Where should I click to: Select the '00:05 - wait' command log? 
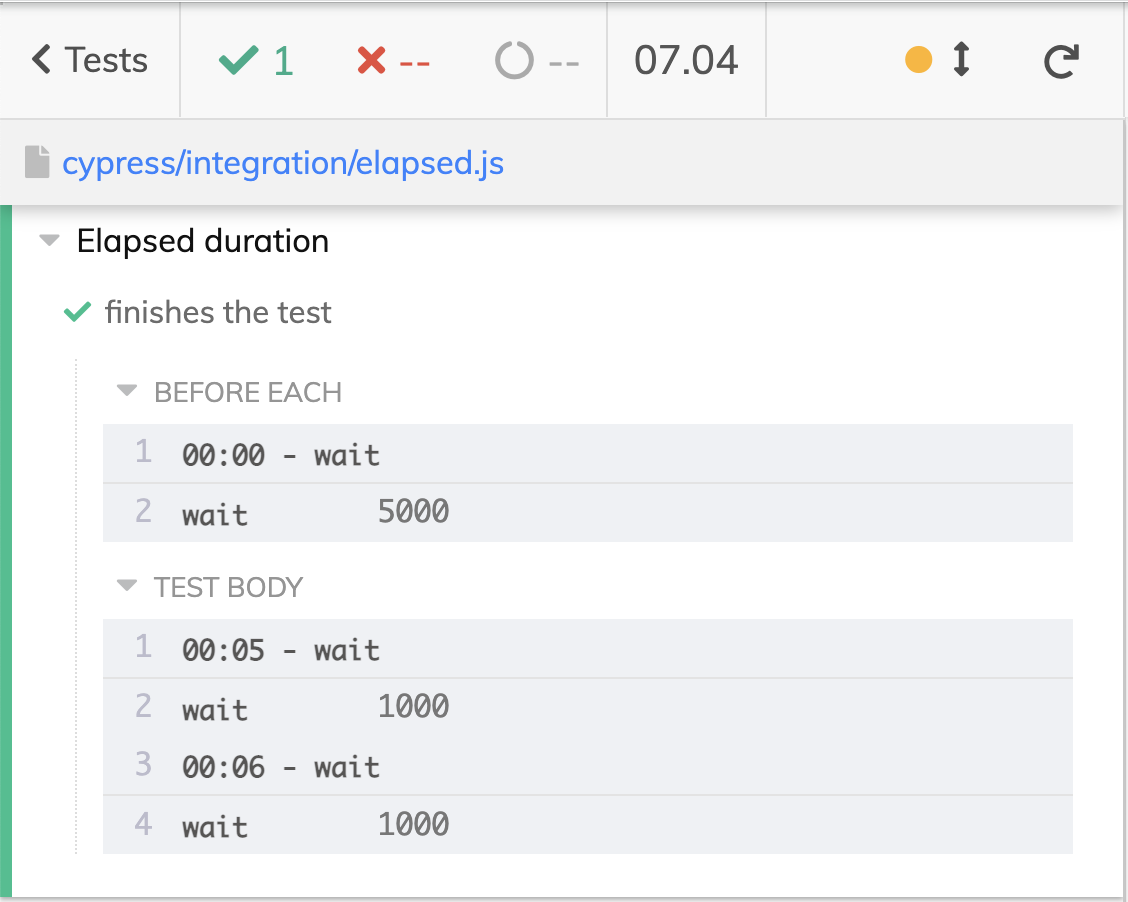(x=281, y=650)
